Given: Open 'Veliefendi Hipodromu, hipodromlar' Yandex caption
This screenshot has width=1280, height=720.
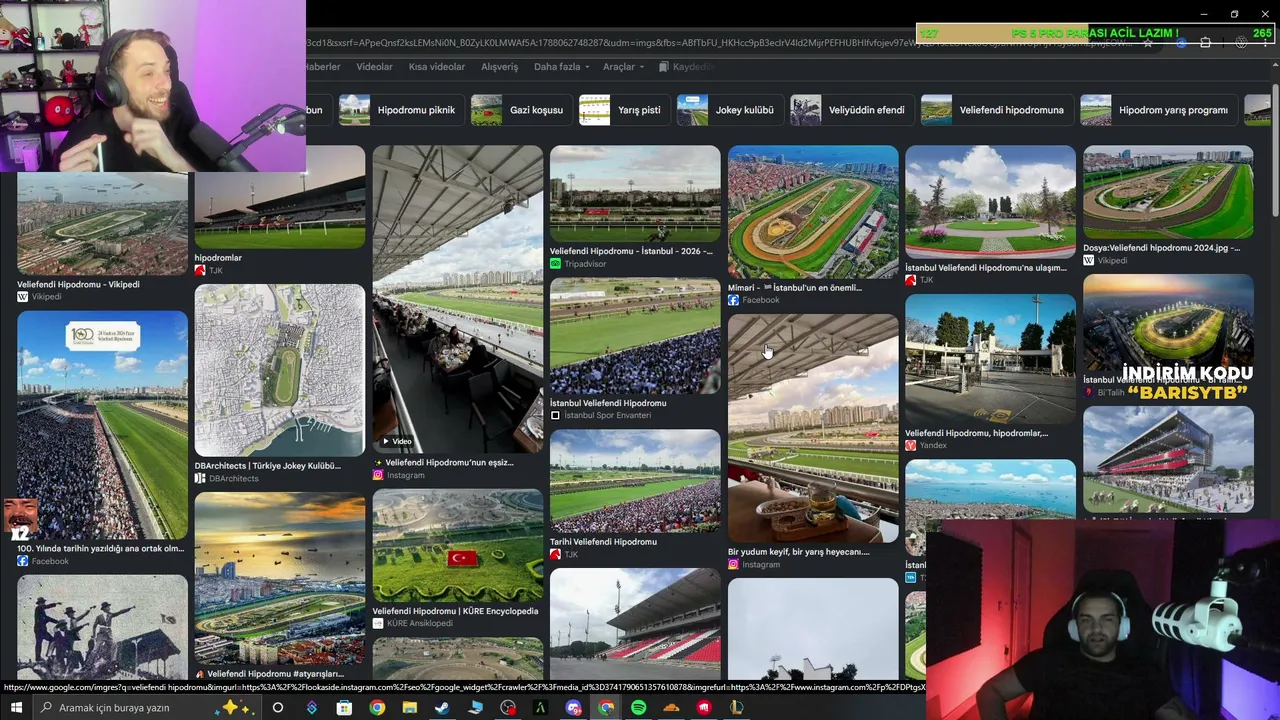Looking at the screenshot, I should [977, 434].
